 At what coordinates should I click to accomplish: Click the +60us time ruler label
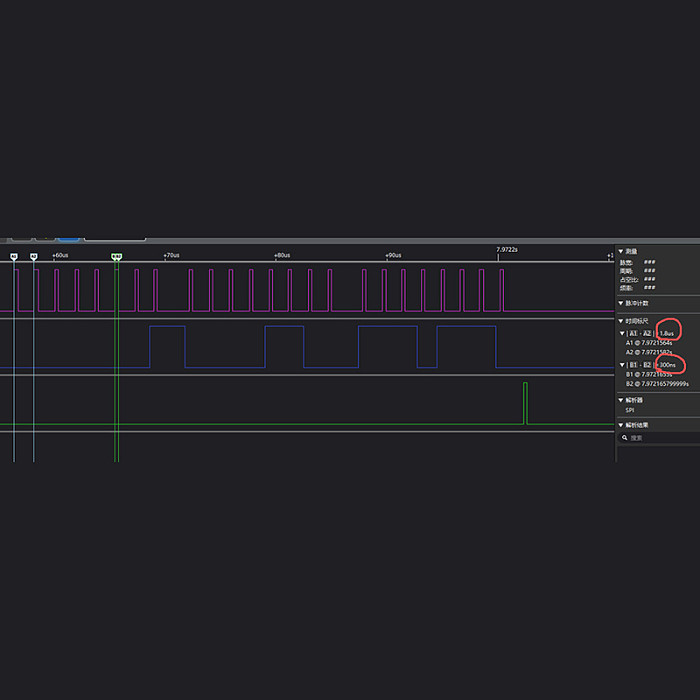(x=60, y=255)
